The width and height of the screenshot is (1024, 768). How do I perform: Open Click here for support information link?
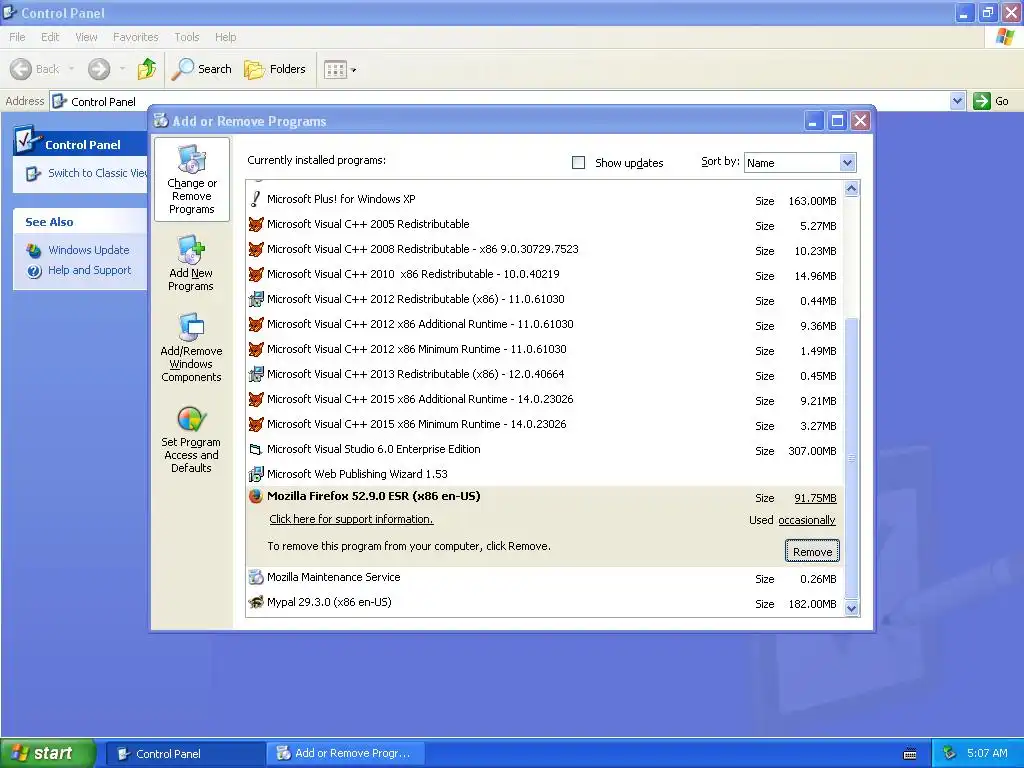[351, 519]
